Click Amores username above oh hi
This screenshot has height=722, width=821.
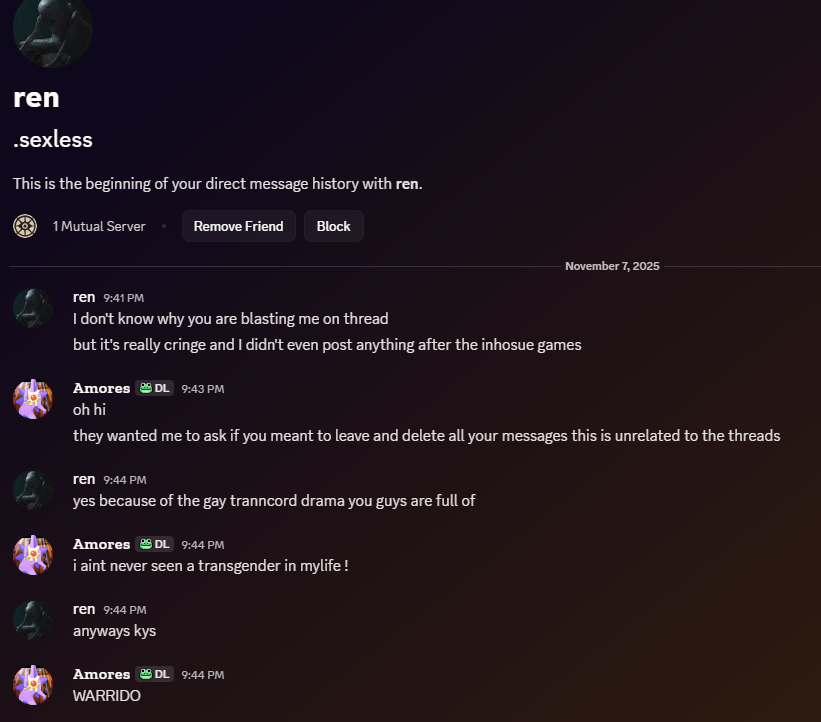tap(102, 388)
